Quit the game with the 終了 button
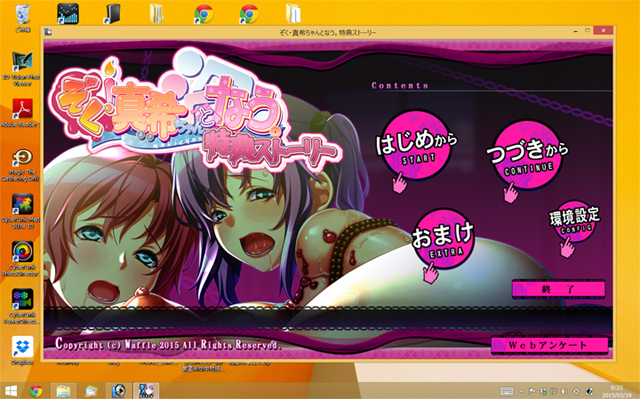Image resolution: width=640 pixels, height=399 pixels. click(x=558, y=289)
